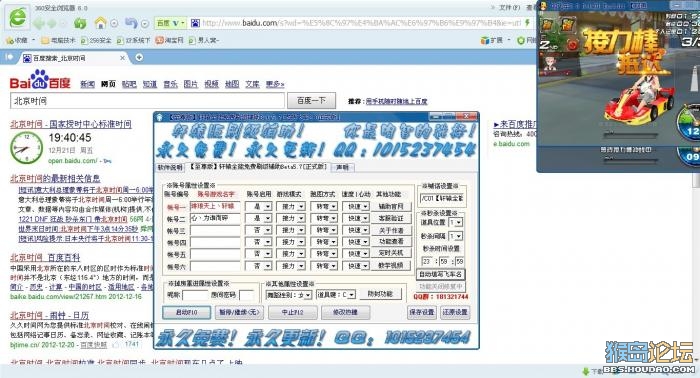Screen dimensions: 700x378
Task: Click the blue undo/restore tab icon
Action: pyautogui.click(x=131, y=22)
